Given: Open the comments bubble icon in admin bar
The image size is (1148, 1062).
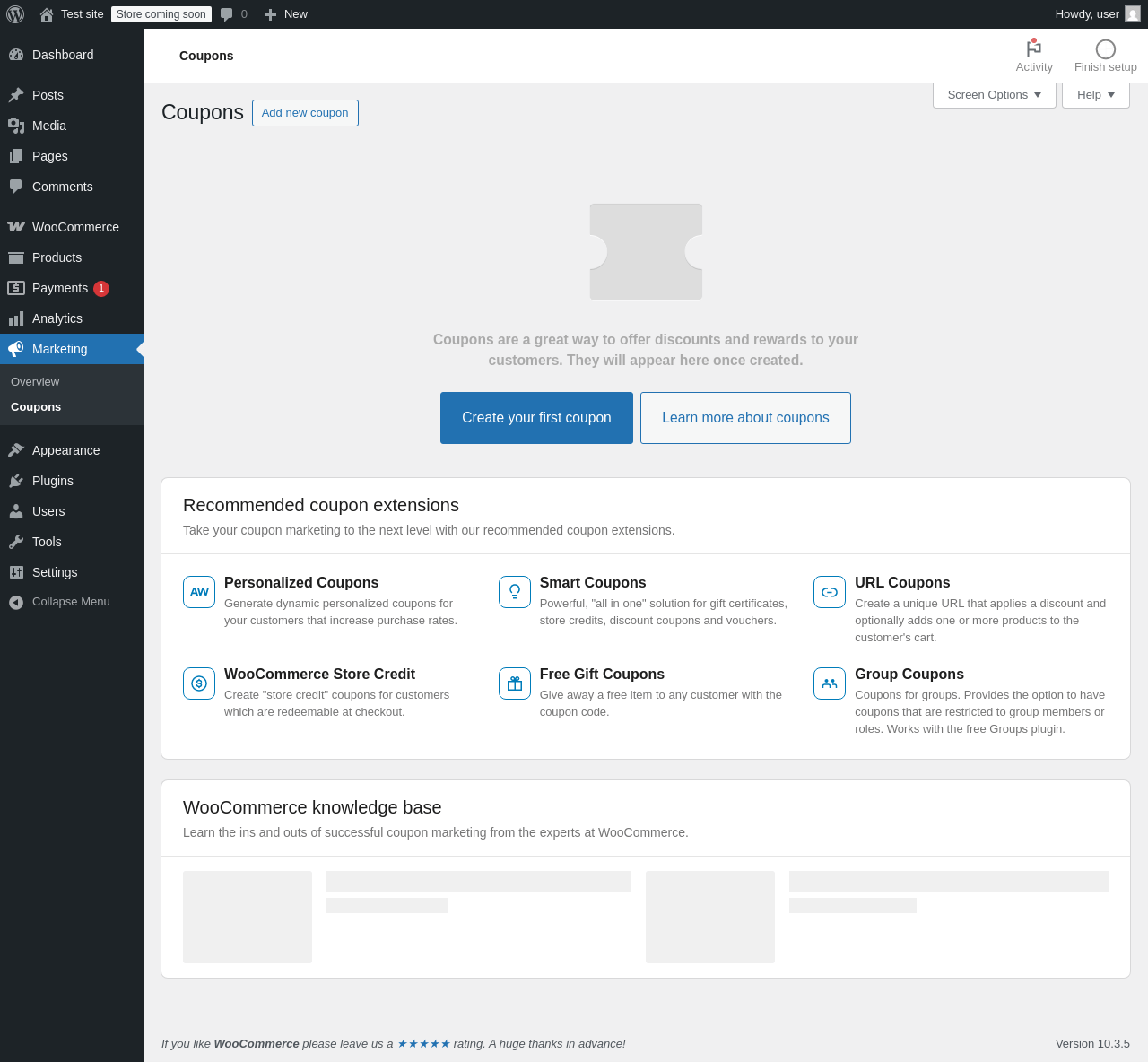Looking at the screenshot, I should pyautogui.click(x=227, y=14).
